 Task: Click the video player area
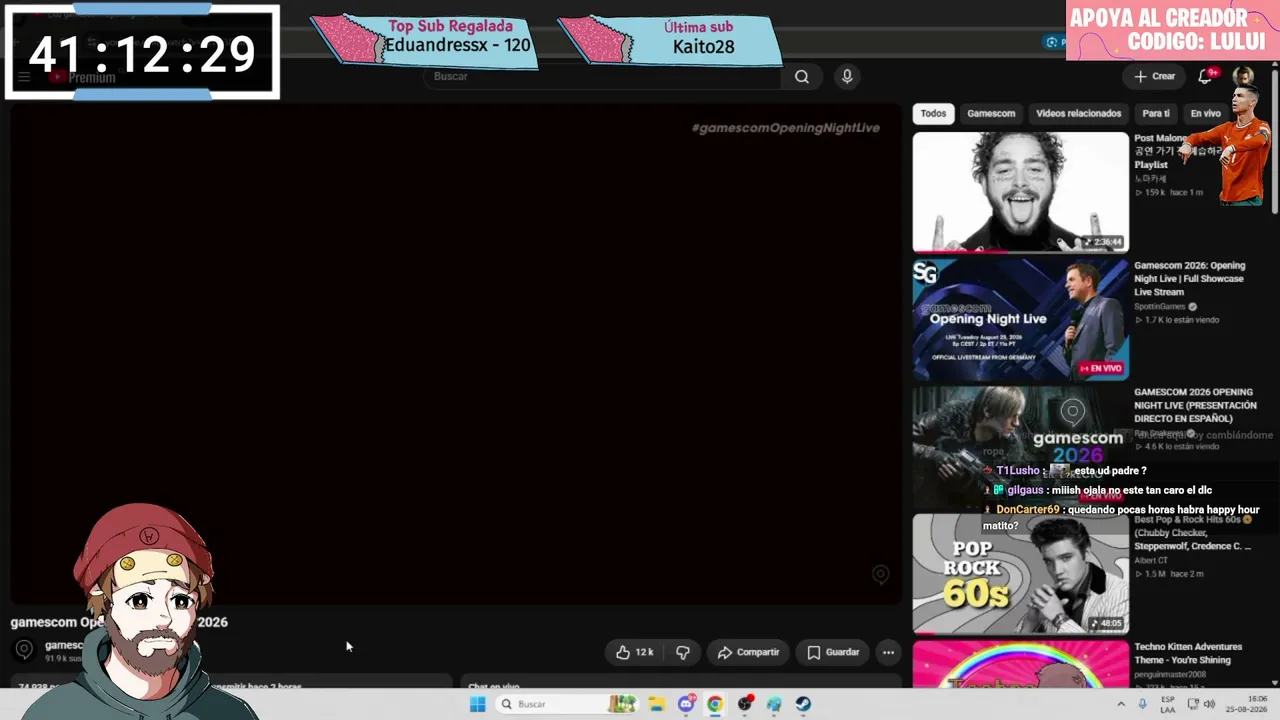(455, 354)
